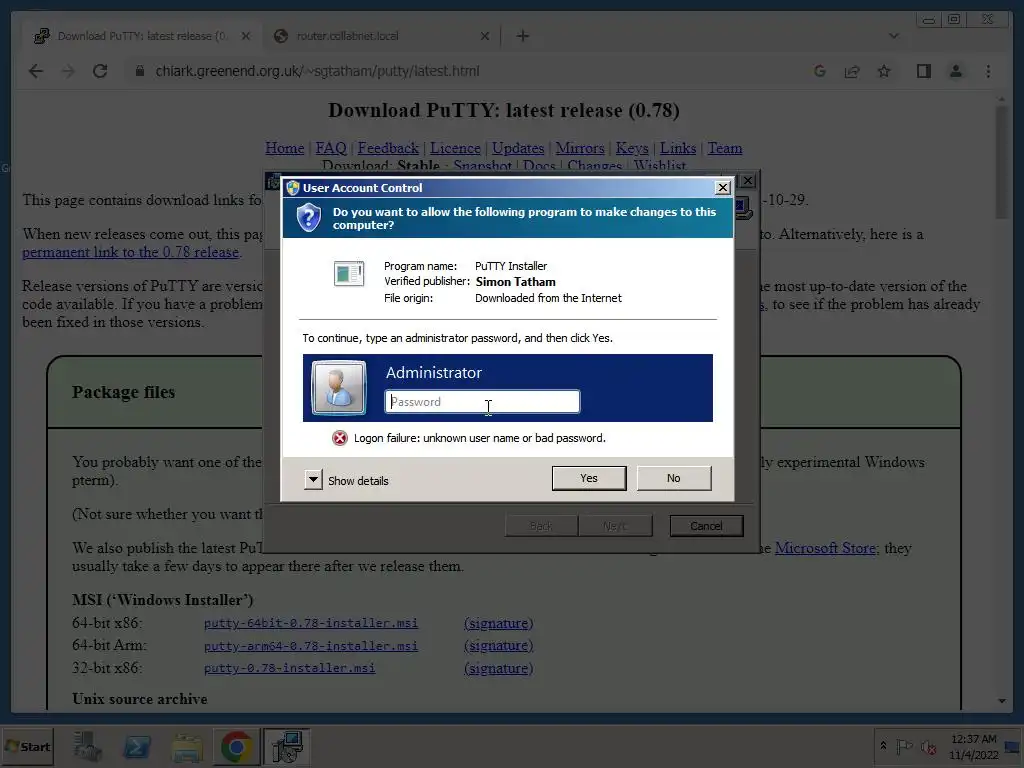Switch to Download PuTTY browser tab
The image size is (1024, 768).
(x=140, y=36)
